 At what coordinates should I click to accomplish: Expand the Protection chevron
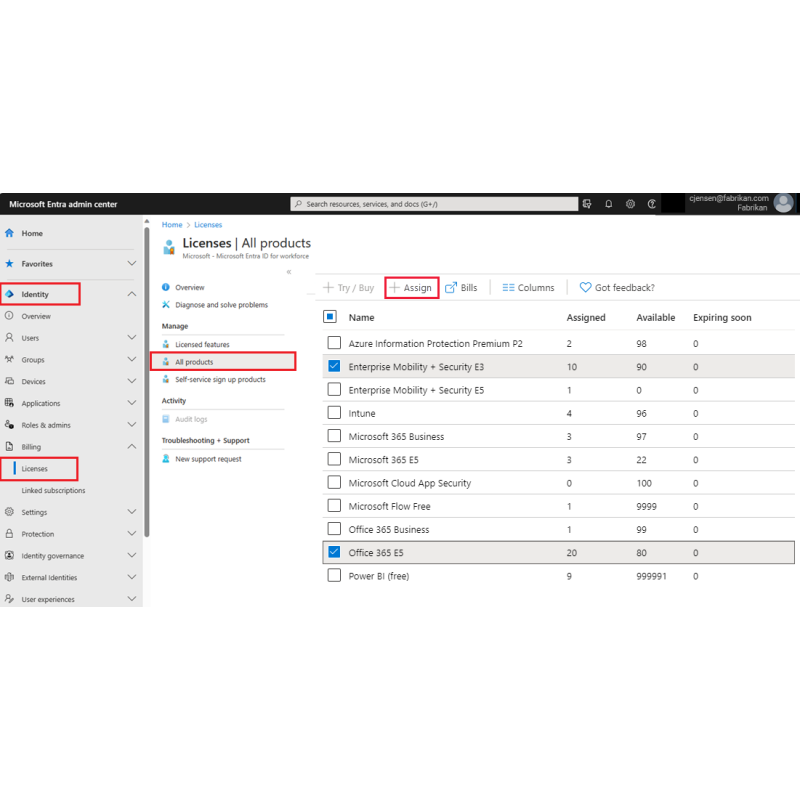click(132, 533)
